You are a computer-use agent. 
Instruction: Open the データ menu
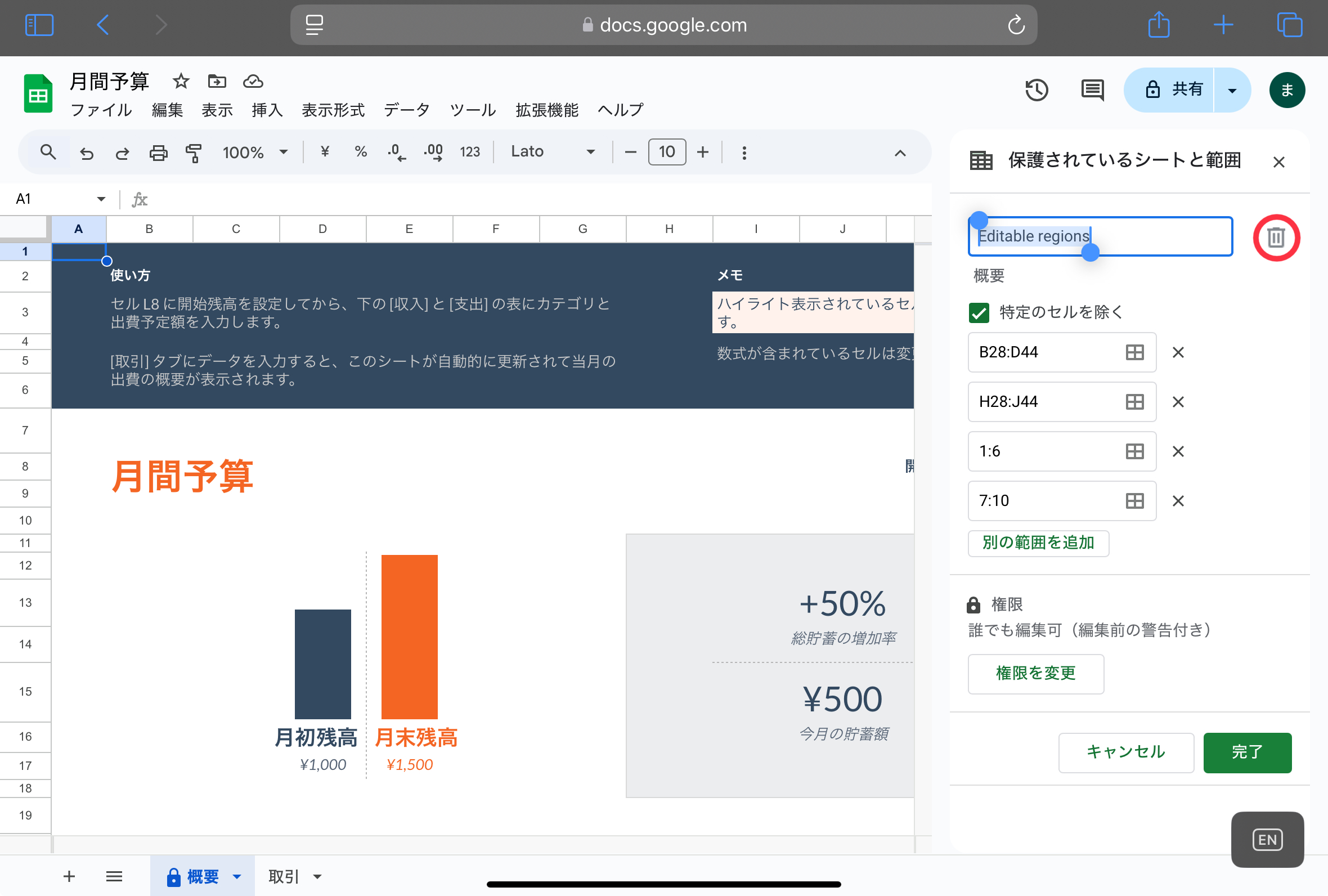pos(406,110)
